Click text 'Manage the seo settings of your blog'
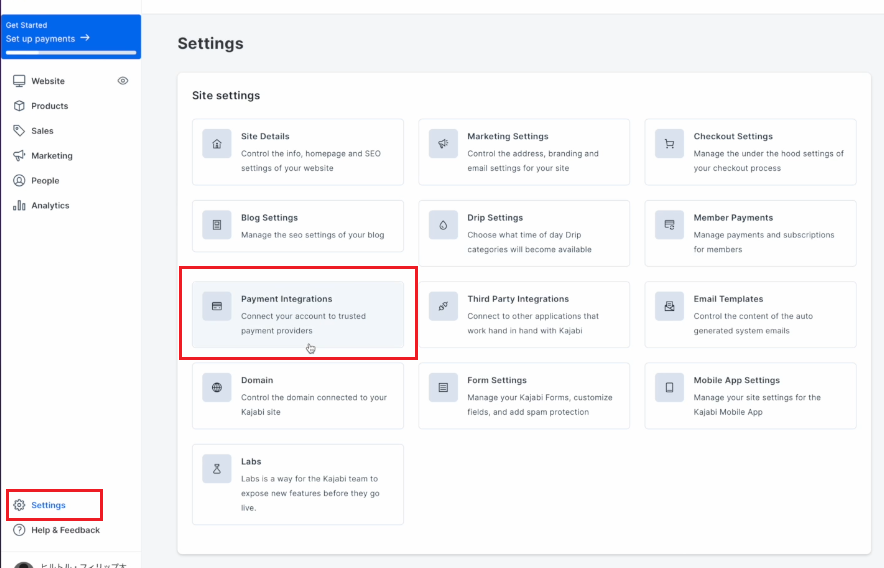Screen dimensions: 884x568 click(x=312, y=235)
